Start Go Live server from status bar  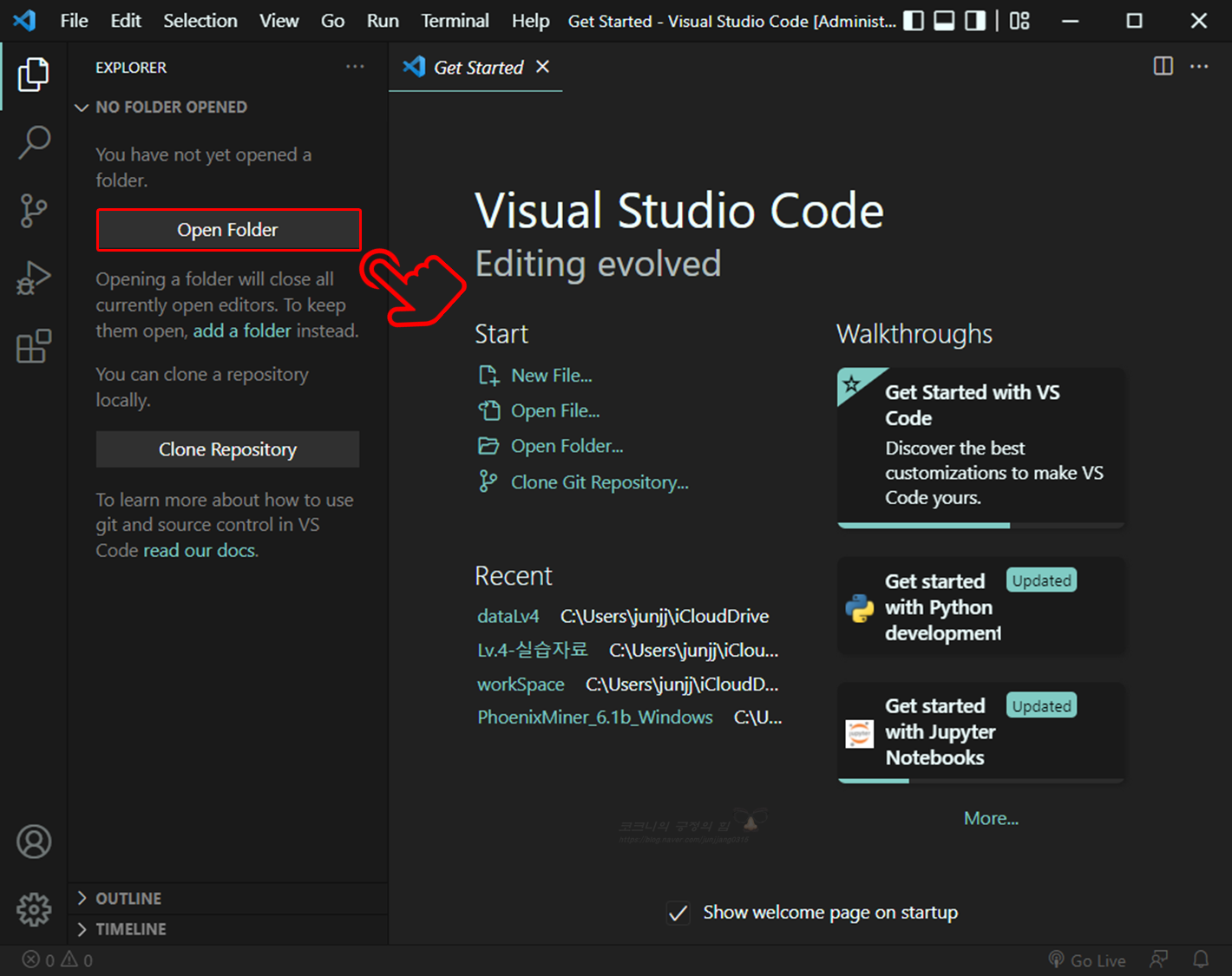pos(1087,960)
